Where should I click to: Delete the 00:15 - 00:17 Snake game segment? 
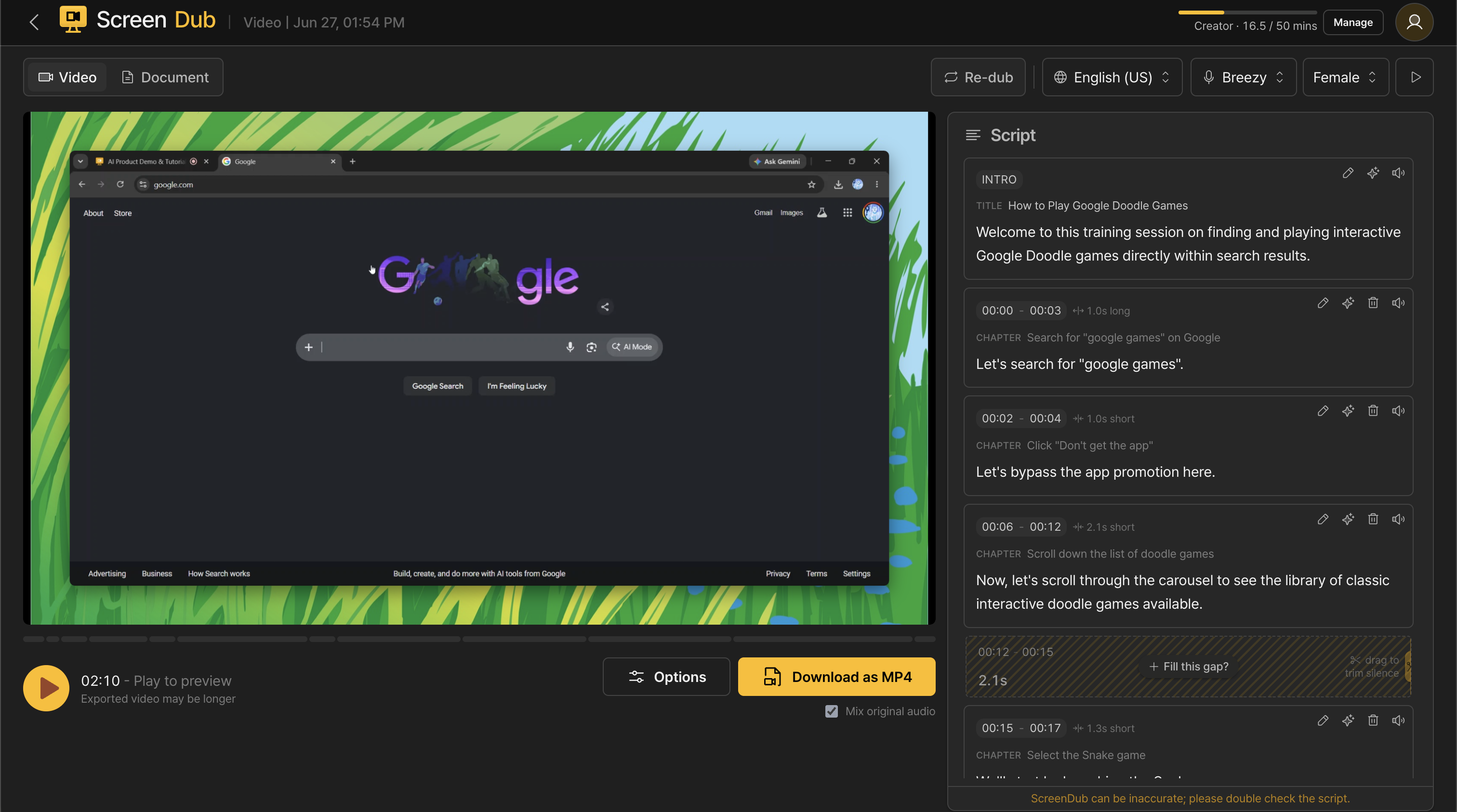click(x=1373, y=720)
